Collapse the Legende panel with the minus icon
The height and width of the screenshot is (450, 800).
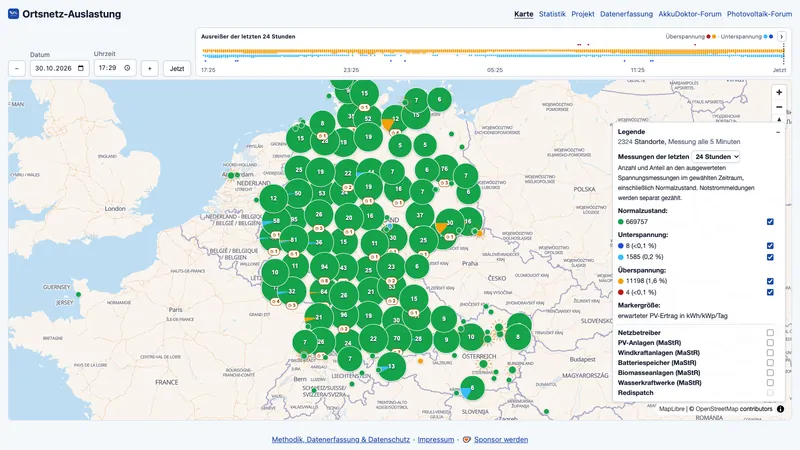[x=778, y=132]
